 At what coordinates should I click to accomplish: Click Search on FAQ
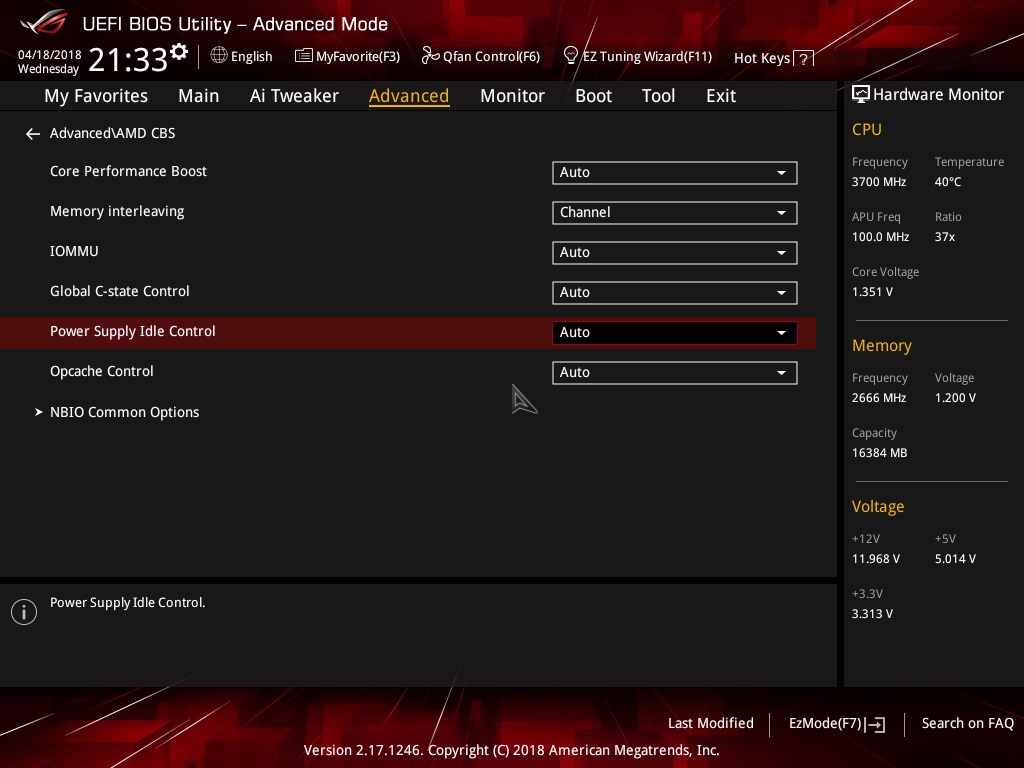click(x=967, y=723)
